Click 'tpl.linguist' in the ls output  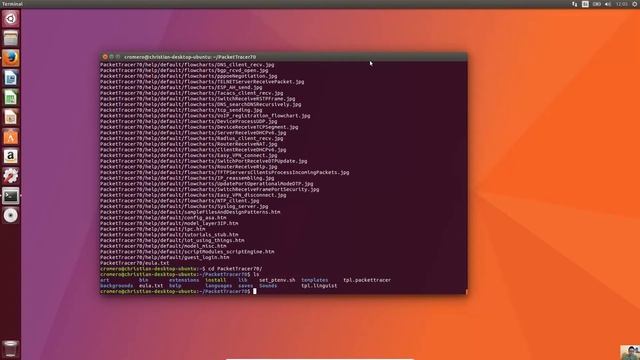coord(319,286)
